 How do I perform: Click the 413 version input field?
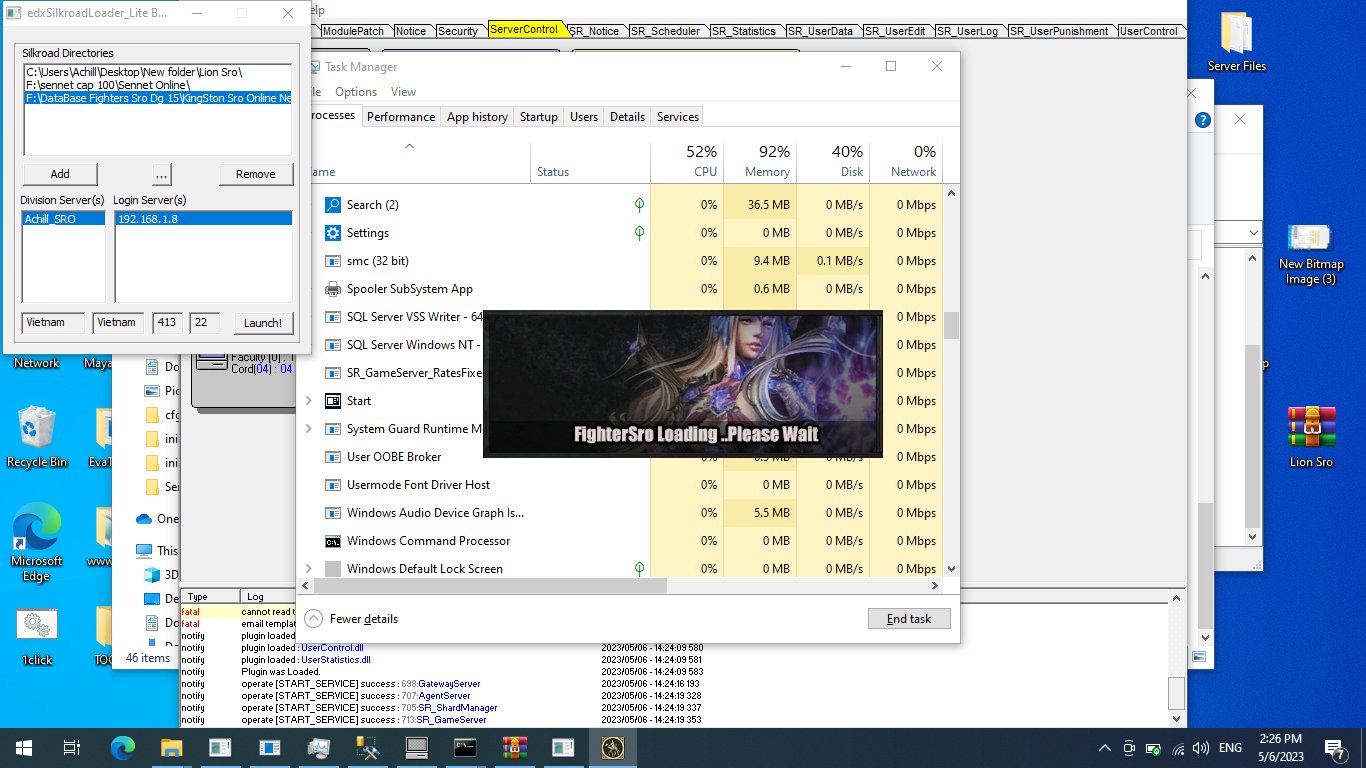(167, 323)
